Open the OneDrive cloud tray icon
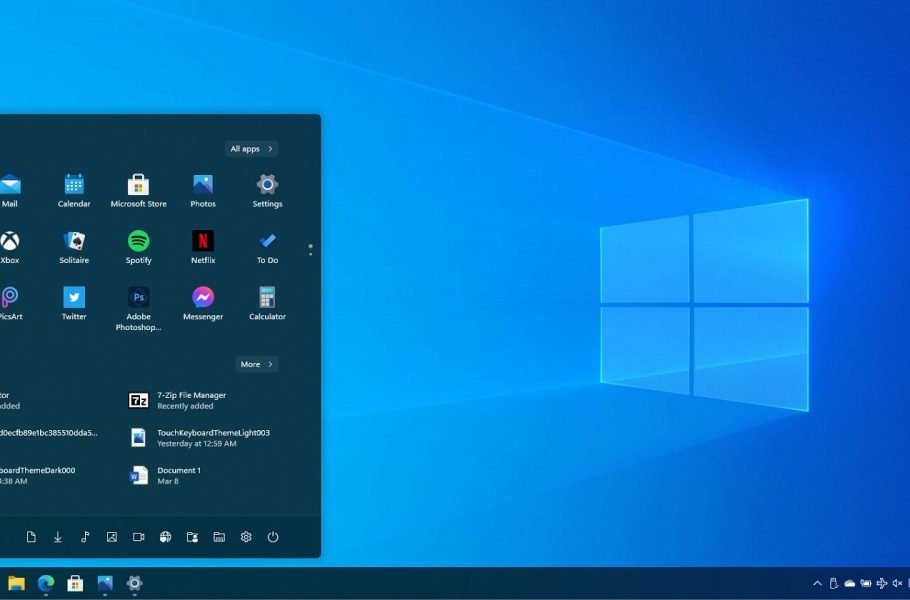Image resolution: width=910 pixels, height=600 pixels. pos(850,583)
